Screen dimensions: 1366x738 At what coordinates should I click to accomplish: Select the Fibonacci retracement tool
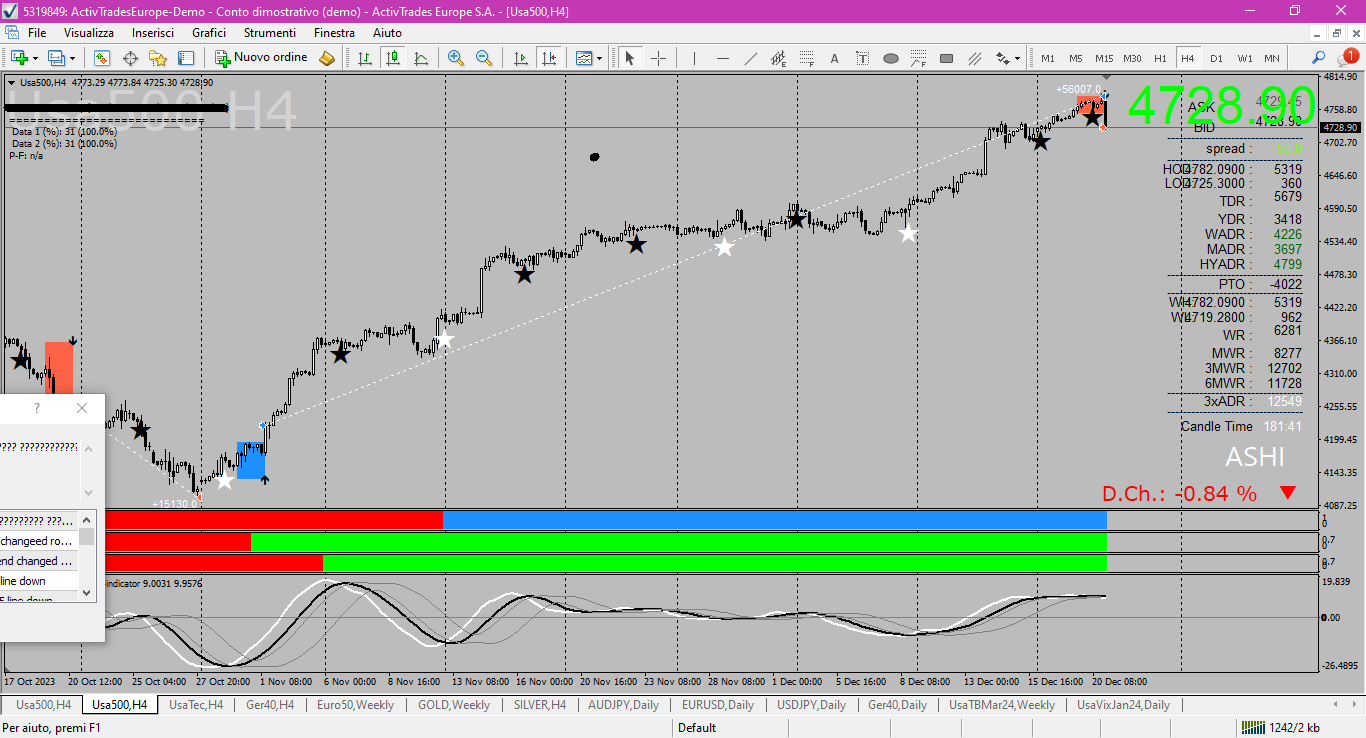click(x=807, y=58)
